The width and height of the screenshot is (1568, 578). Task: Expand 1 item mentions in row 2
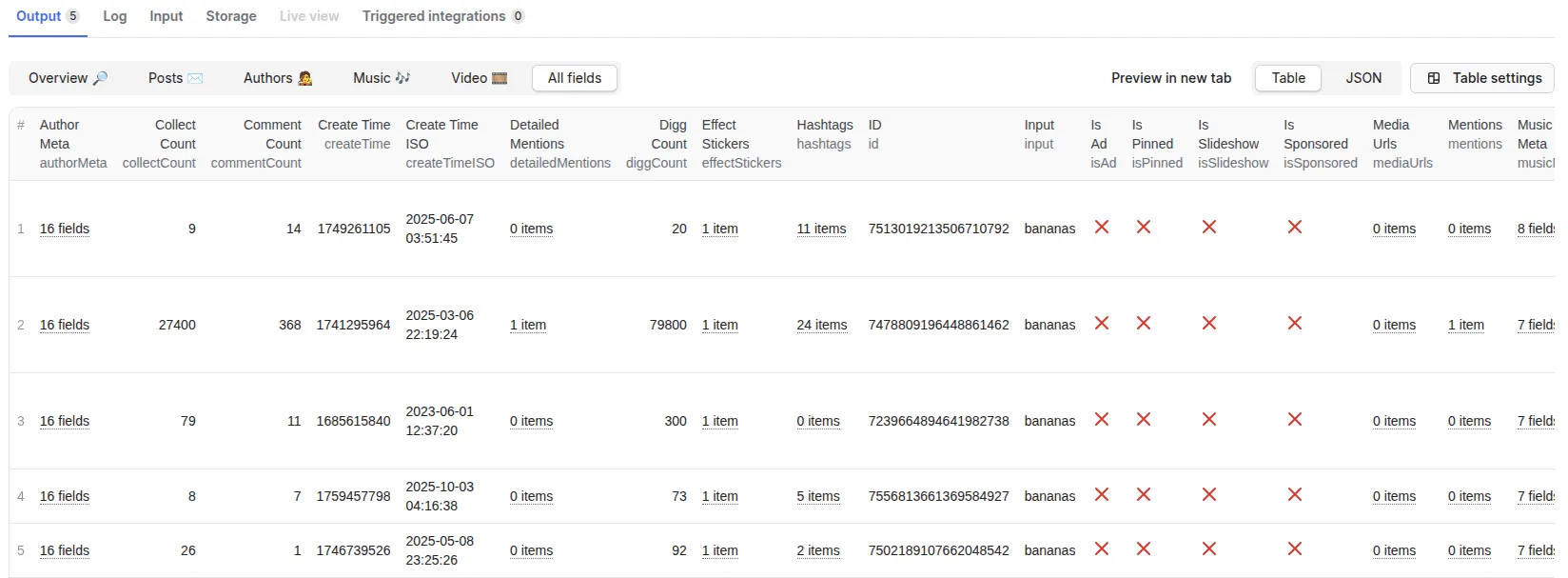[1465, 325]
